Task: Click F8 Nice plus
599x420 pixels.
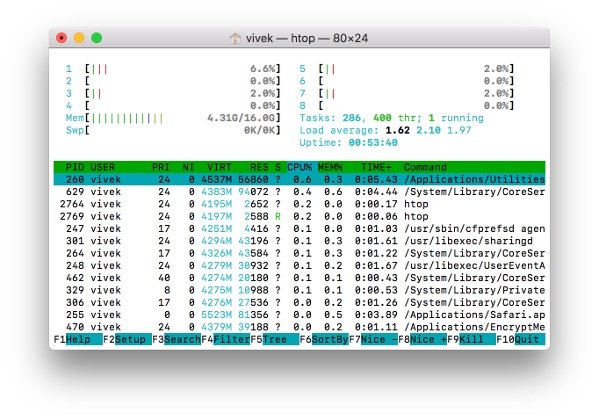Action: [x=423, y=339]
